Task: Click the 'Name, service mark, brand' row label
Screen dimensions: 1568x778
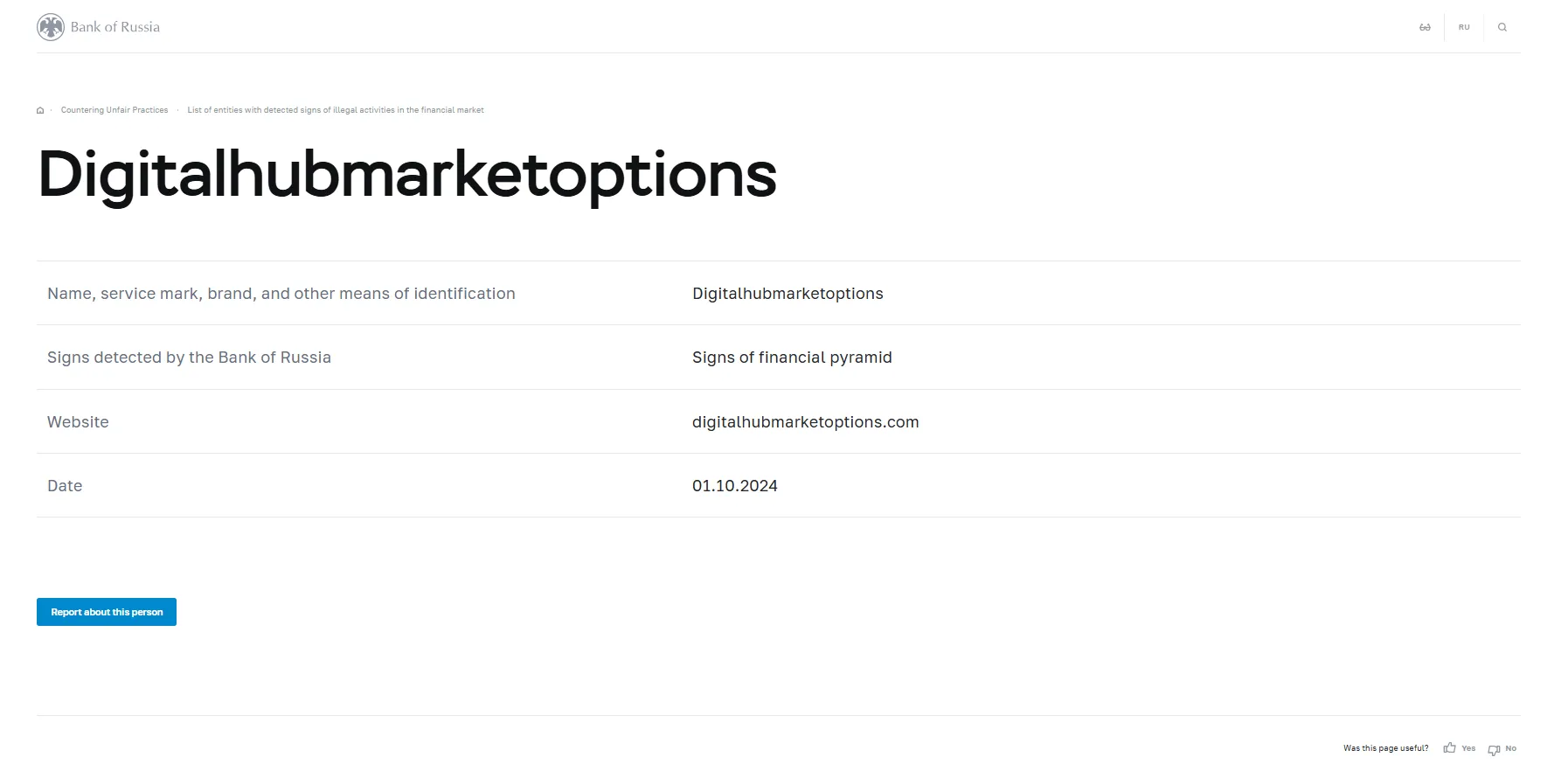Action: (x=281, y=294)
